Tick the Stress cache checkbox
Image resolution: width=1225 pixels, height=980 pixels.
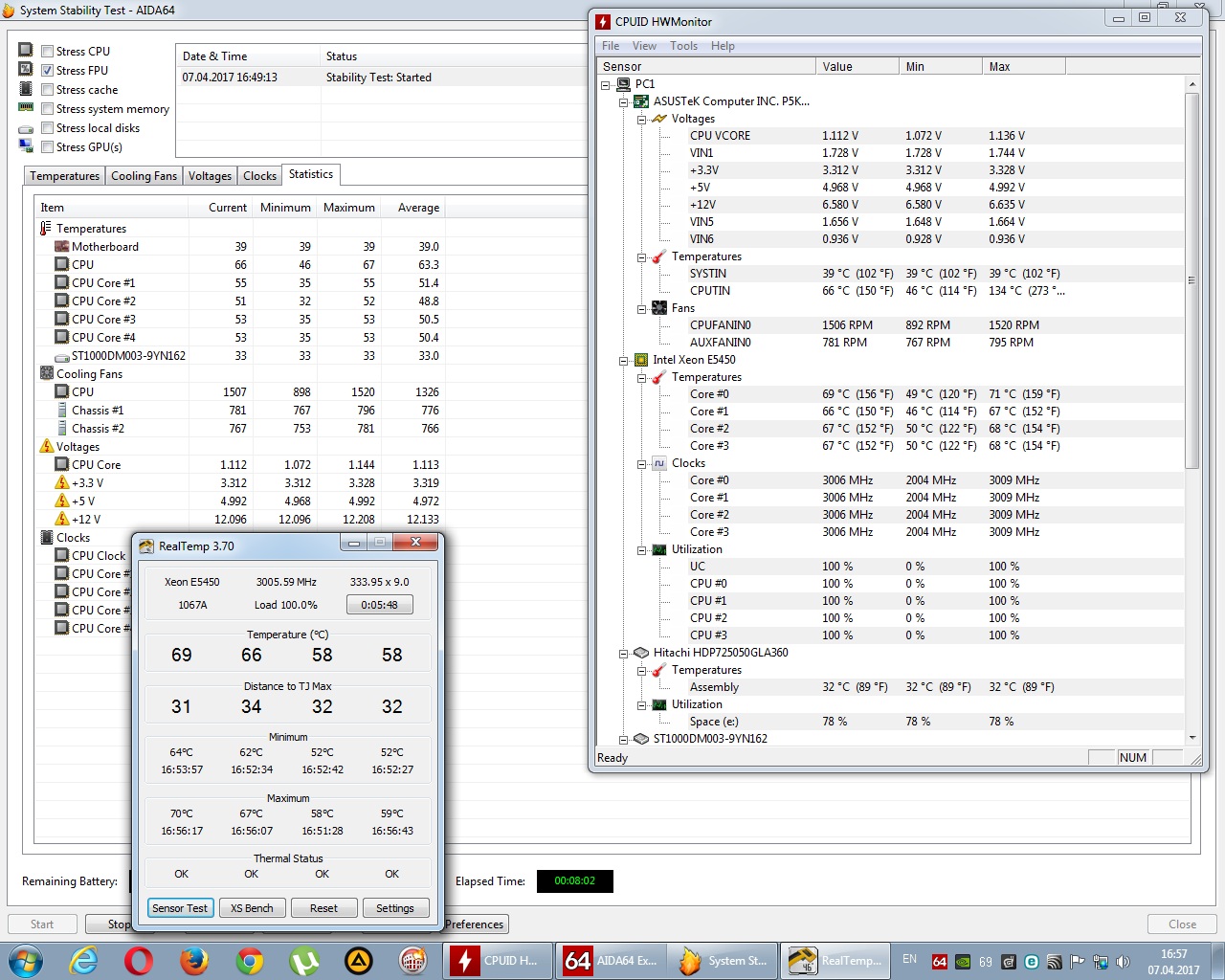[x=47, y=90]
